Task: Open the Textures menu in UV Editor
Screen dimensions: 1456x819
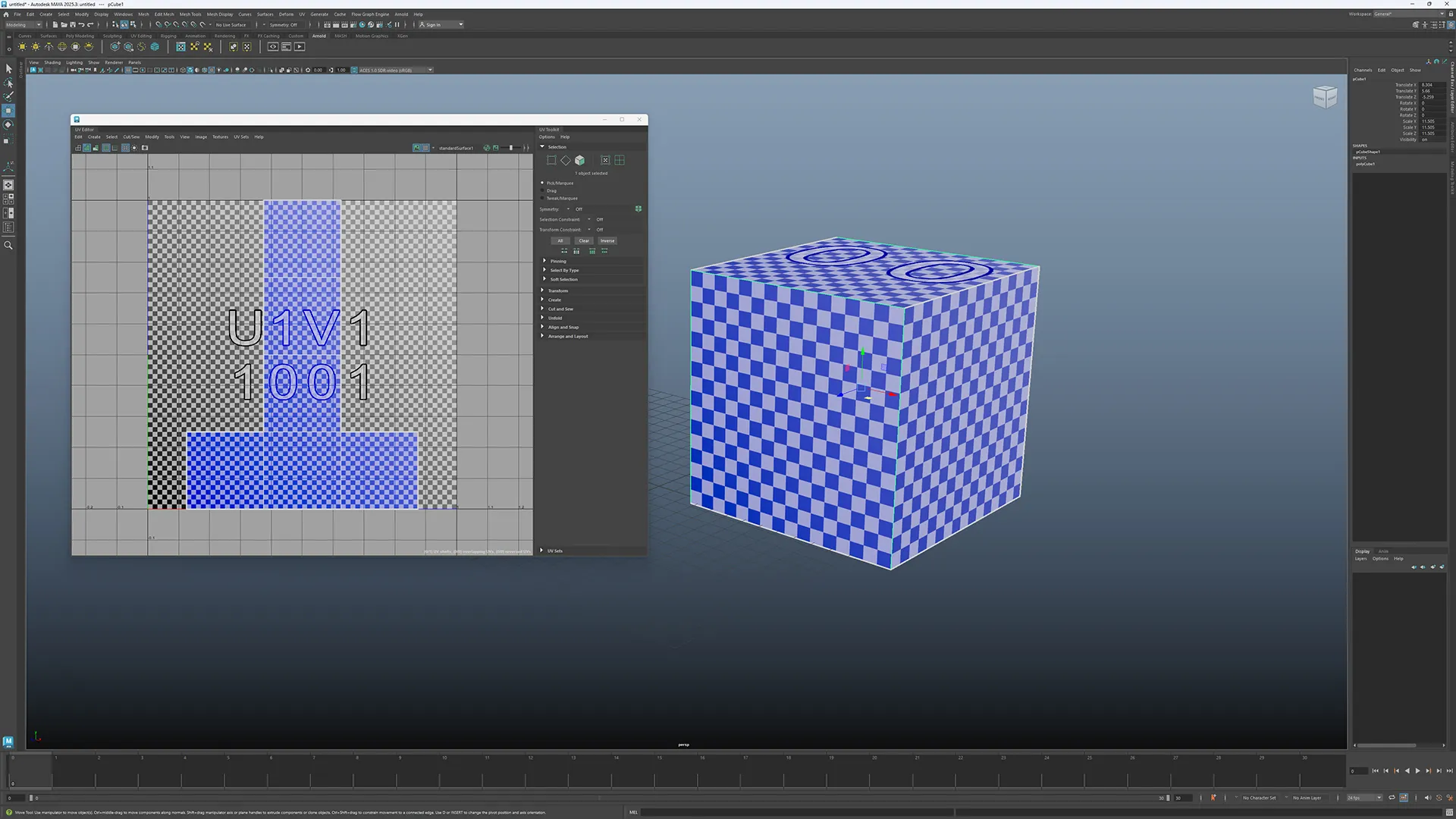Action: (x=220, y=137)
